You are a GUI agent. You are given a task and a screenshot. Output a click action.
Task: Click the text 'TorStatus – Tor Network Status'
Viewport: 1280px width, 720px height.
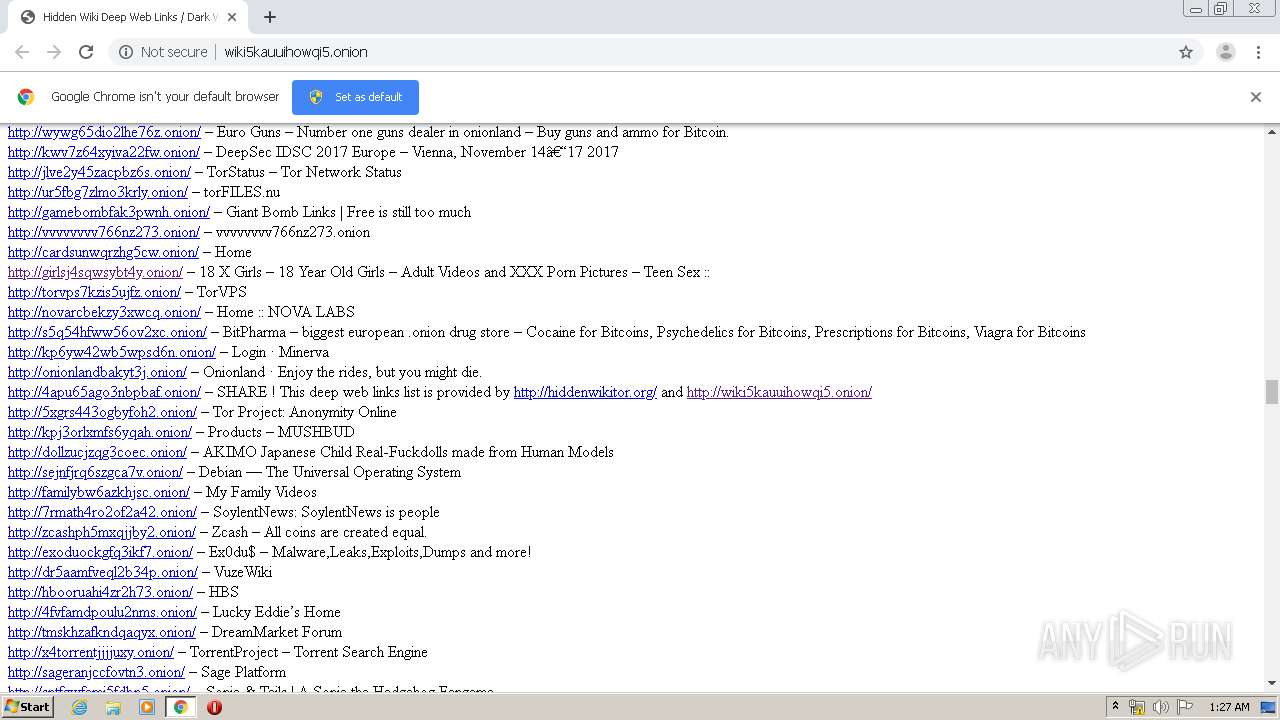click(x=304, y=172)
